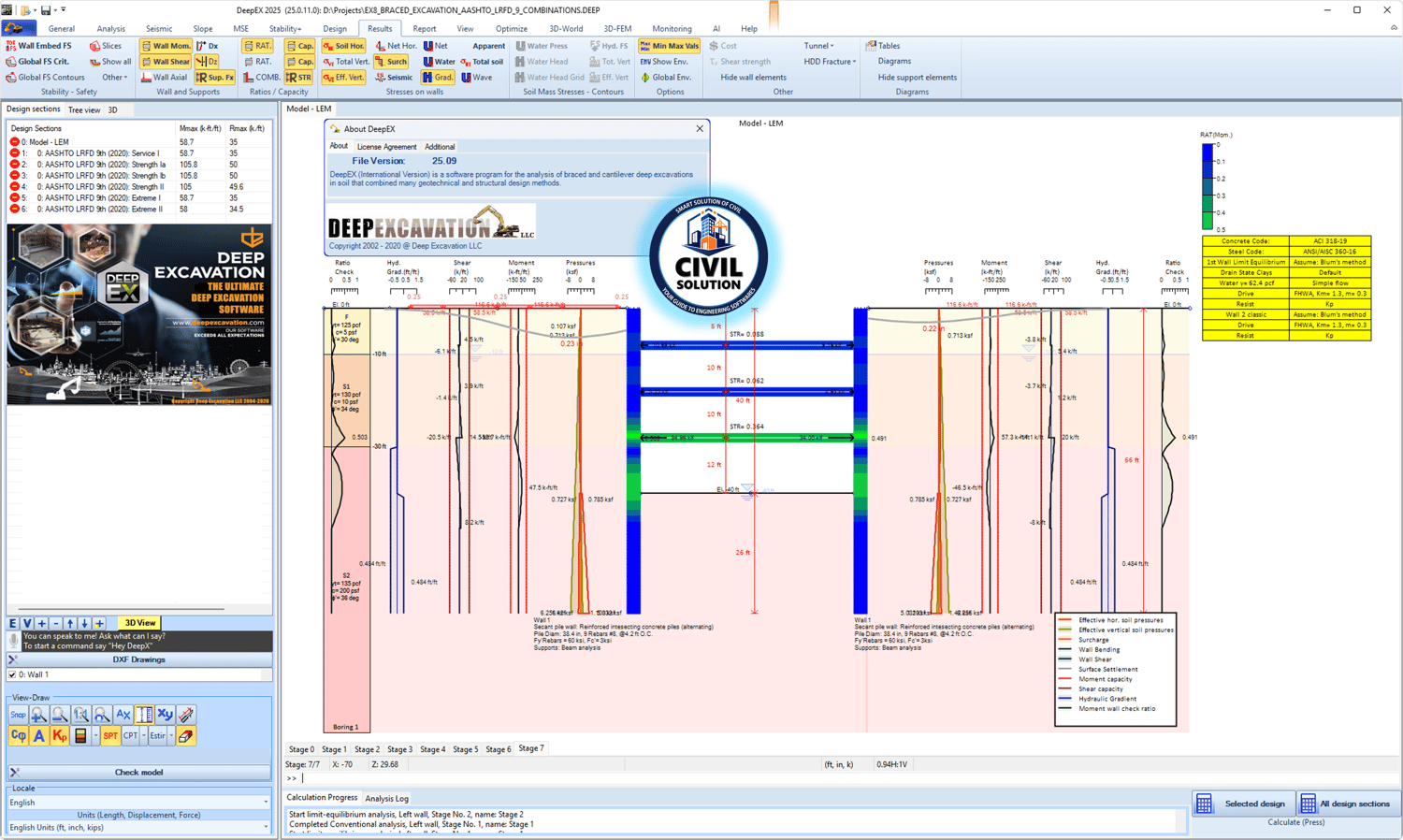Toggle the Grad. hydraulic gradient button
The height and width of the screenshot is (840, 1403).
[x=438, y=78]
